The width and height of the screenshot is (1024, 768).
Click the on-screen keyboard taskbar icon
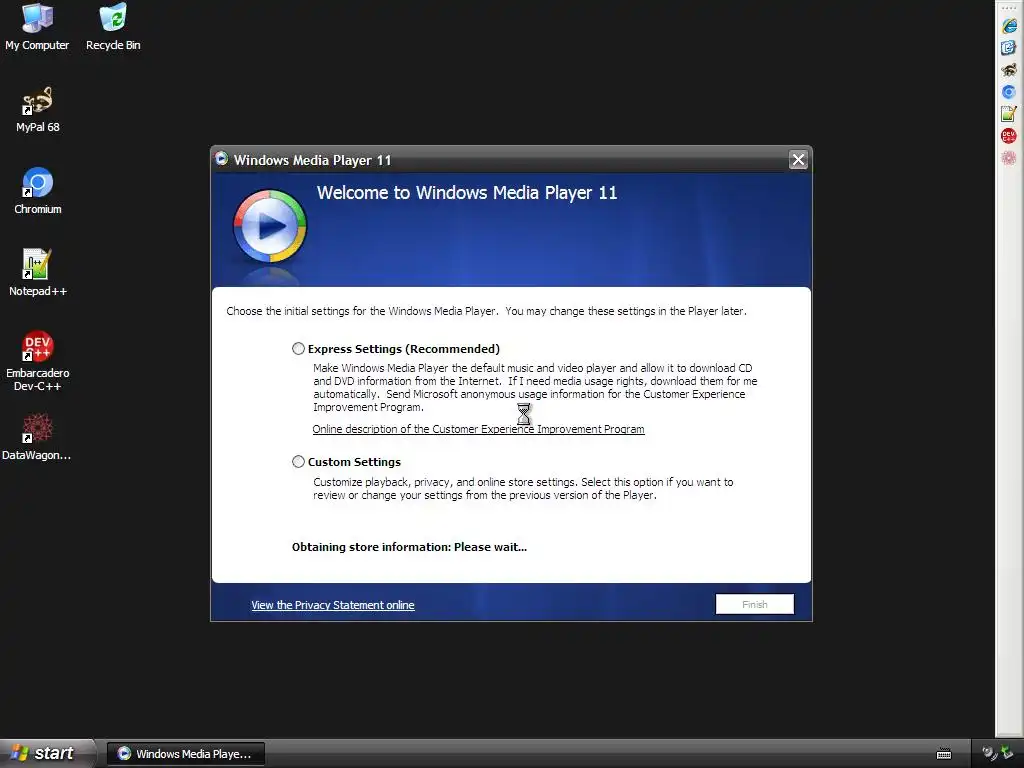[944, 754]
